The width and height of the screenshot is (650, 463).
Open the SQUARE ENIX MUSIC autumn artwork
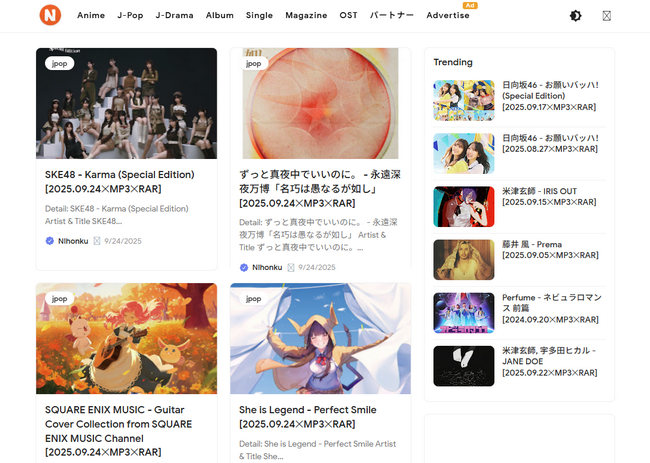click(126, 338)
